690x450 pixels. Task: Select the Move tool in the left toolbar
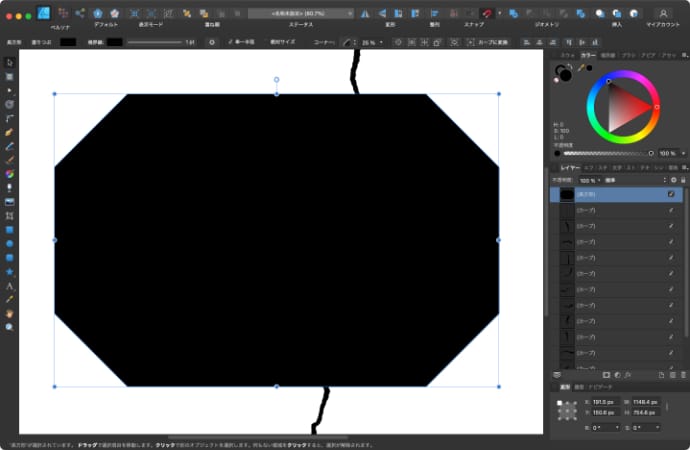pyautogui.click(x=9, y=62)
